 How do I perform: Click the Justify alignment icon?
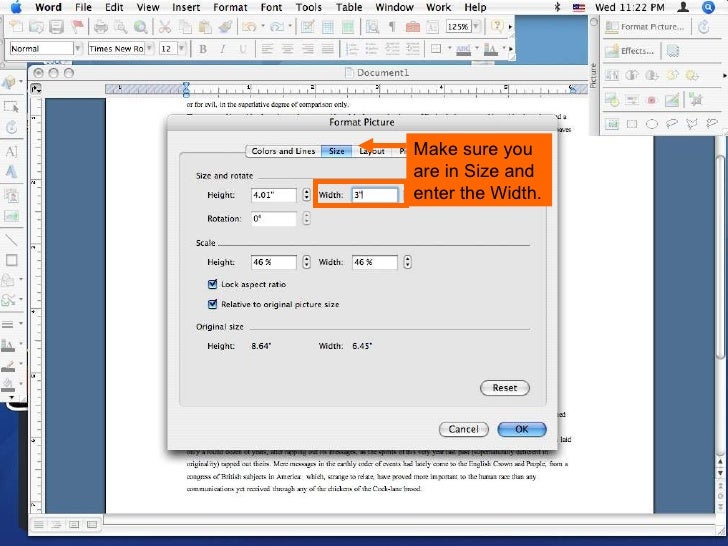[328, 49]
